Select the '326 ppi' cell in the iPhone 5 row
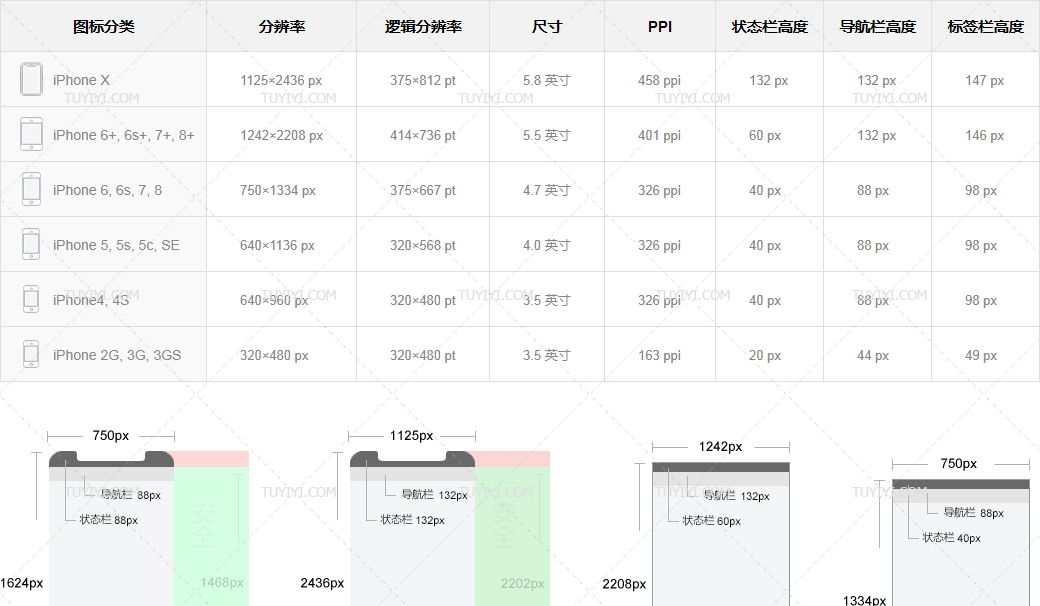Viewport: 1040px width, 606px height. click(x=659, y=245)
